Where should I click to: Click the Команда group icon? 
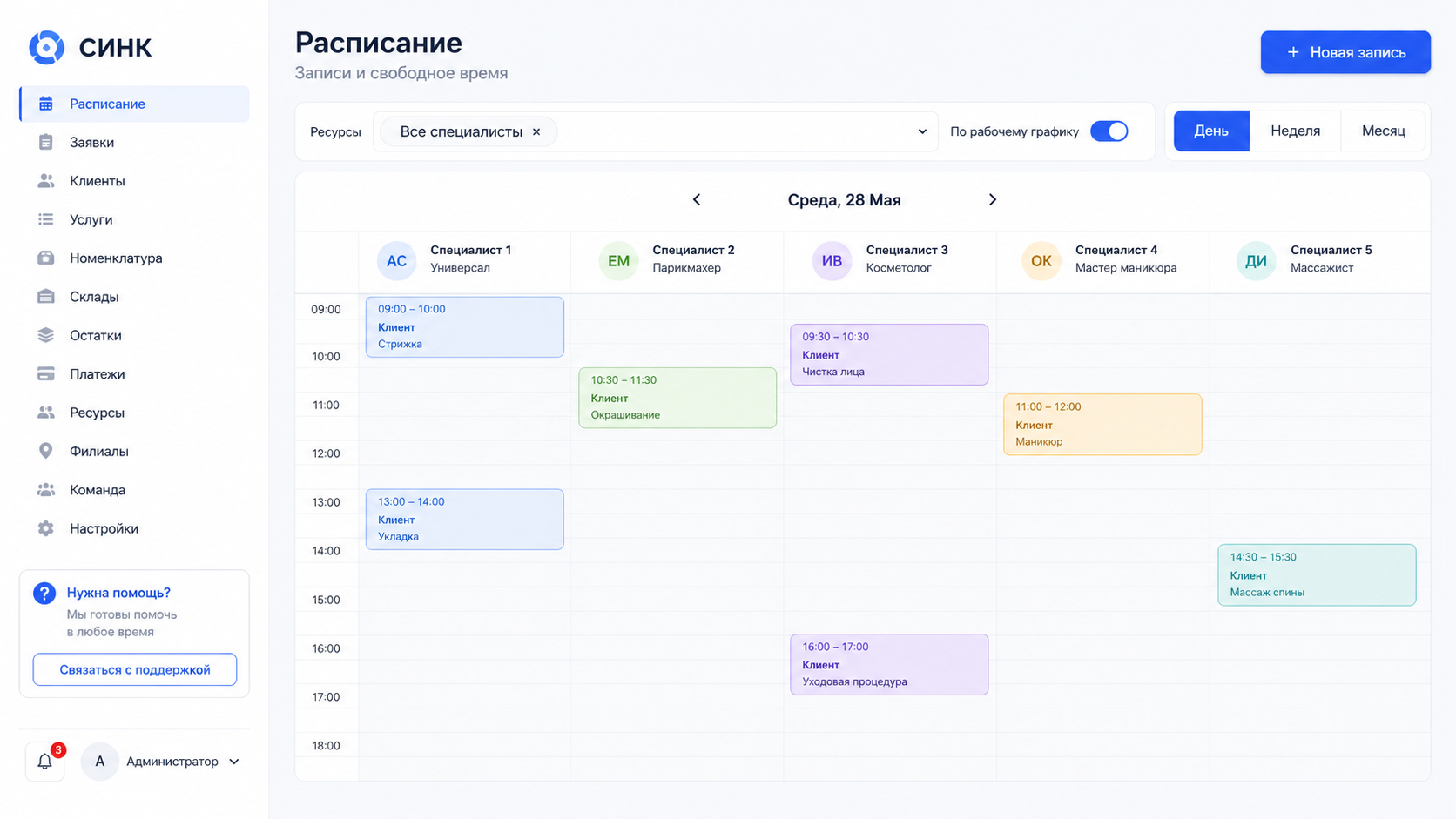click(x=46, y=490)
